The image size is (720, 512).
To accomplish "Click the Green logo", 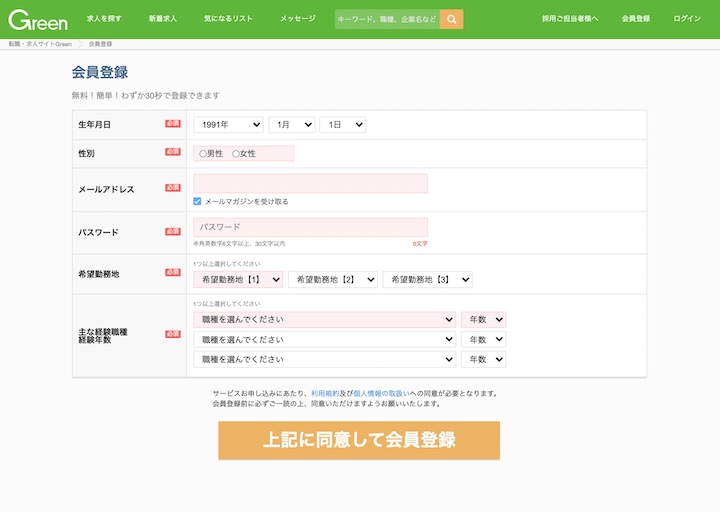I will (x=38, y=19).
